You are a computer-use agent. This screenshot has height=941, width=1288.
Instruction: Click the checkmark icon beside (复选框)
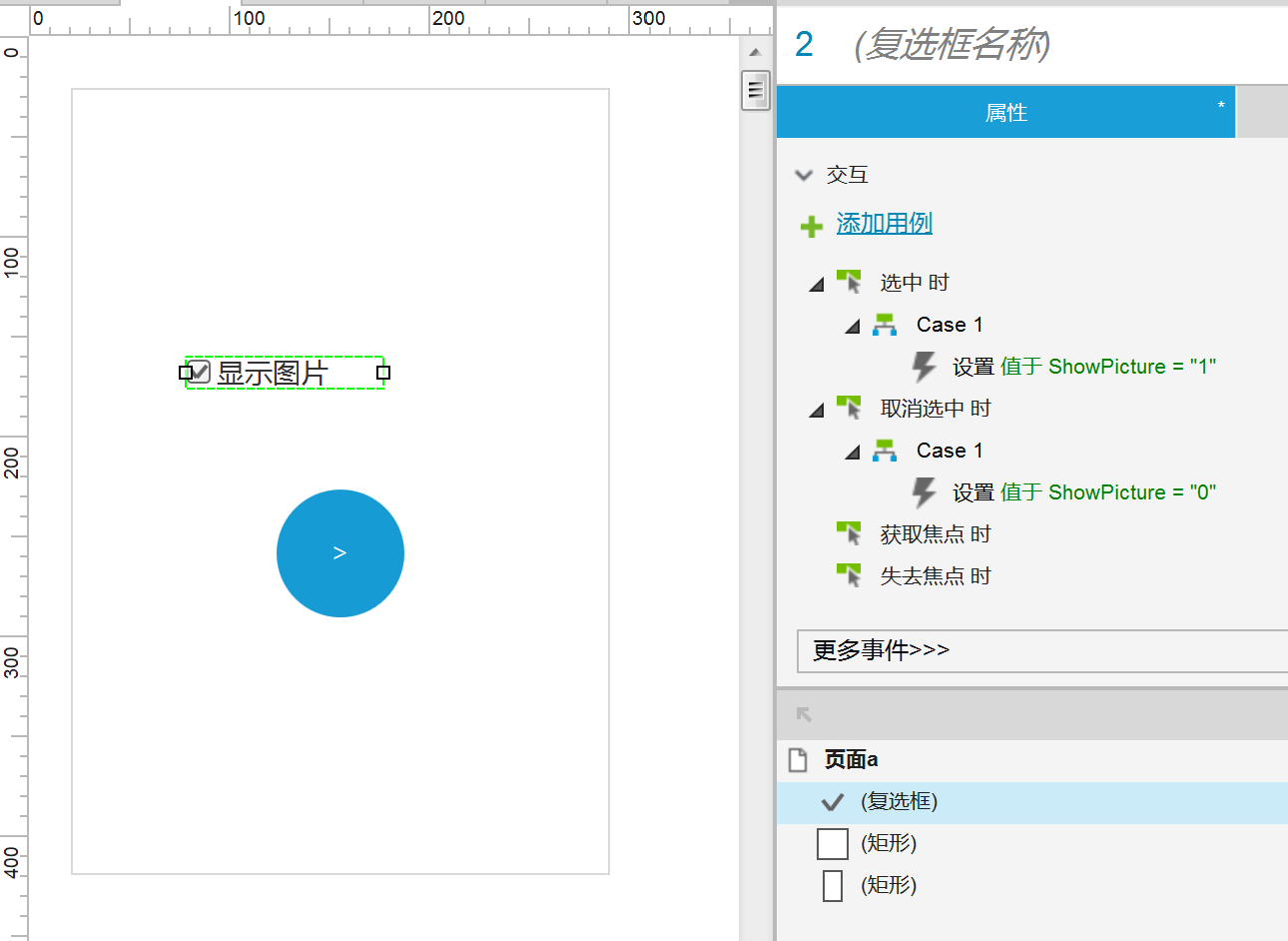(x=833, y=802)
